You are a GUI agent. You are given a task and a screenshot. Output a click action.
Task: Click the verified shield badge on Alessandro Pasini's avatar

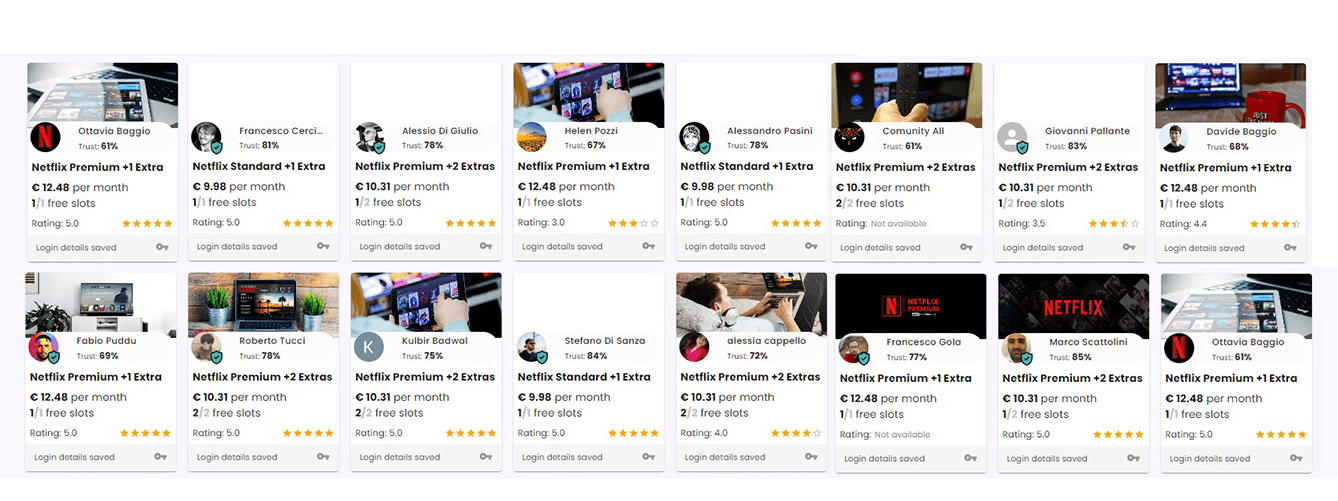pyautogui.click(x=705, y=147)
